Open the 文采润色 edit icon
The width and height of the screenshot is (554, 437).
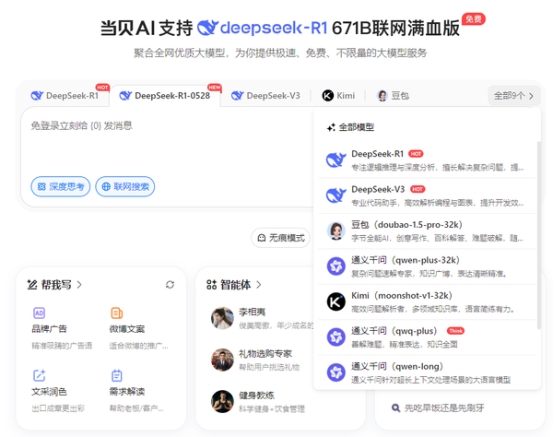point(39,375)
